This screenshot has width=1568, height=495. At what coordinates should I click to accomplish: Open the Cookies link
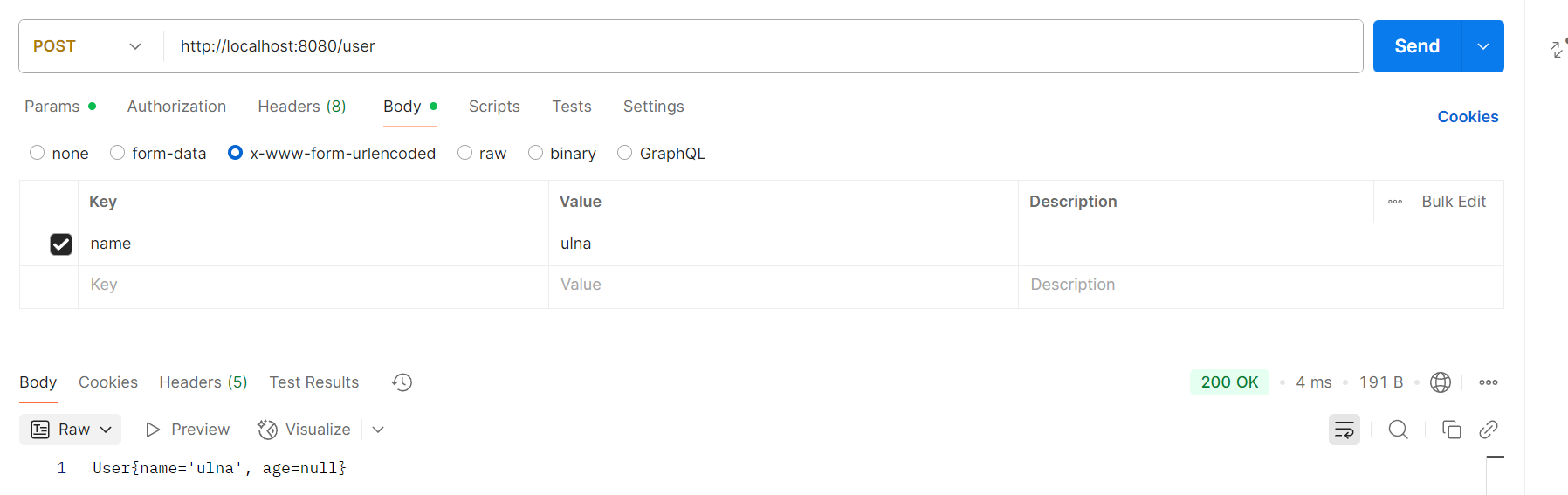tap(1468, 117)
